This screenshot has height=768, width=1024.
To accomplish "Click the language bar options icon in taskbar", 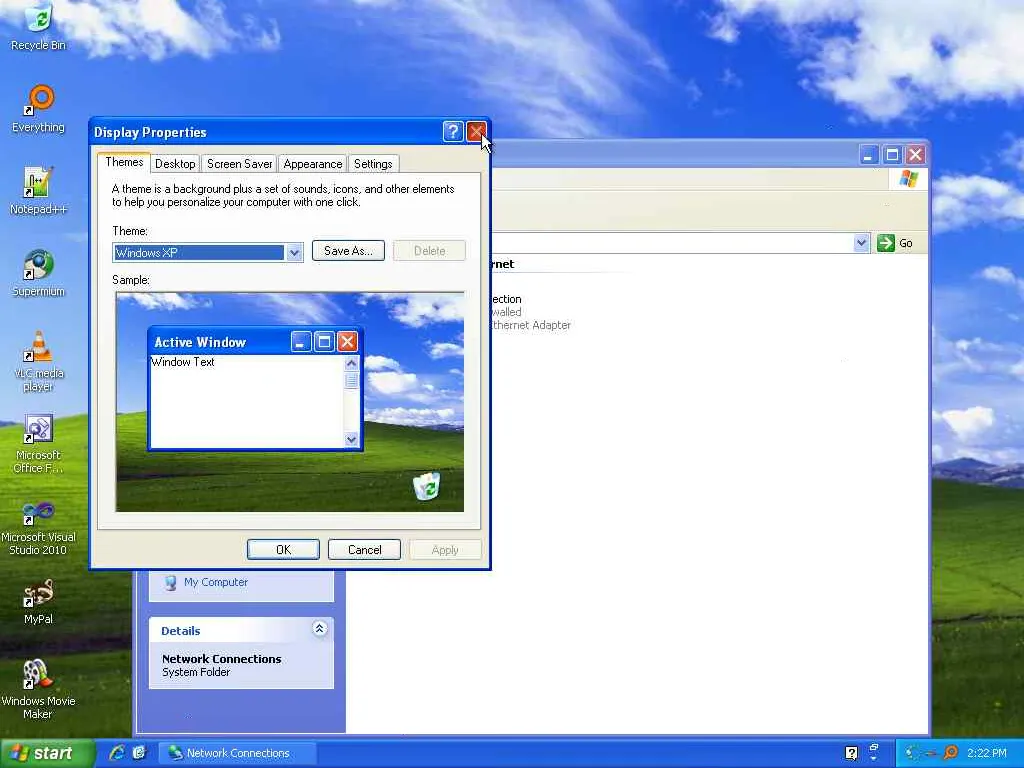I will point(874,753).
